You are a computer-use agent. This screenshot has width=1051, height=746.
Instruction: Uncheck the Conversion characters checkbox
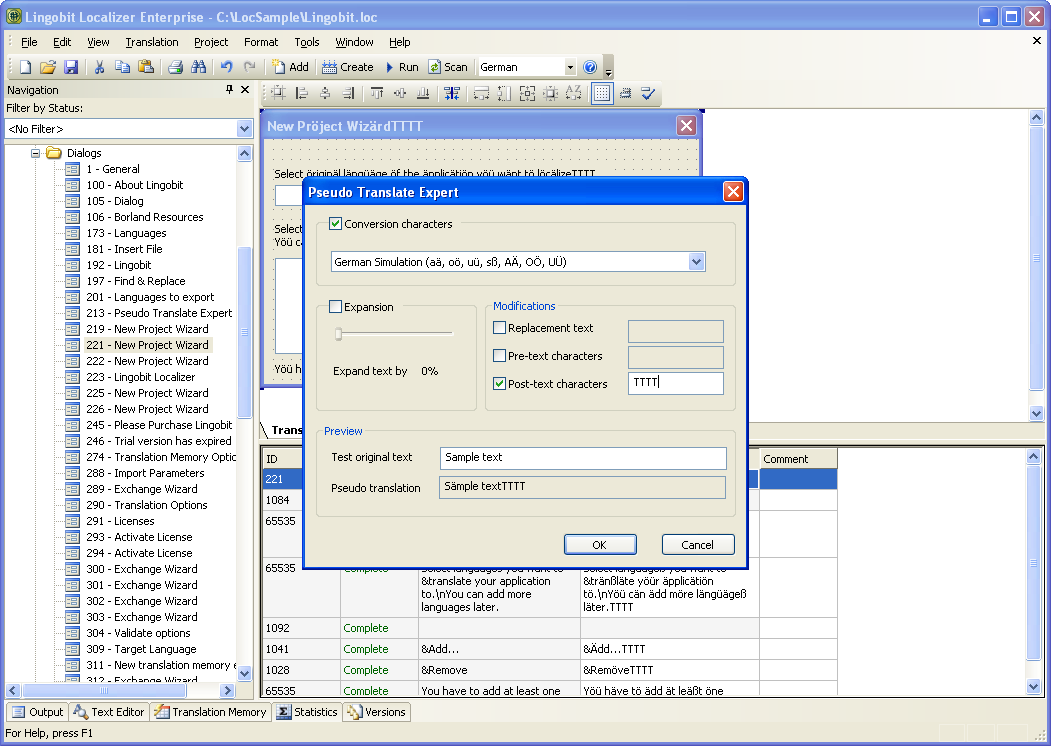pos(335,224)
